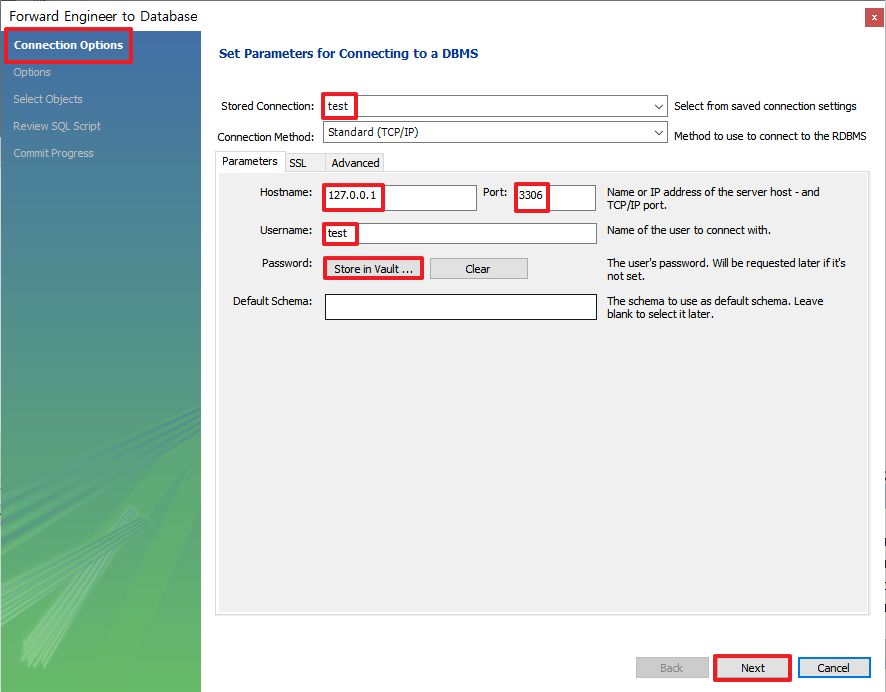Click the 'Name of the user to connect with.' hint
The height and width of the screenshot is (692, 886).
coord(689,230)
